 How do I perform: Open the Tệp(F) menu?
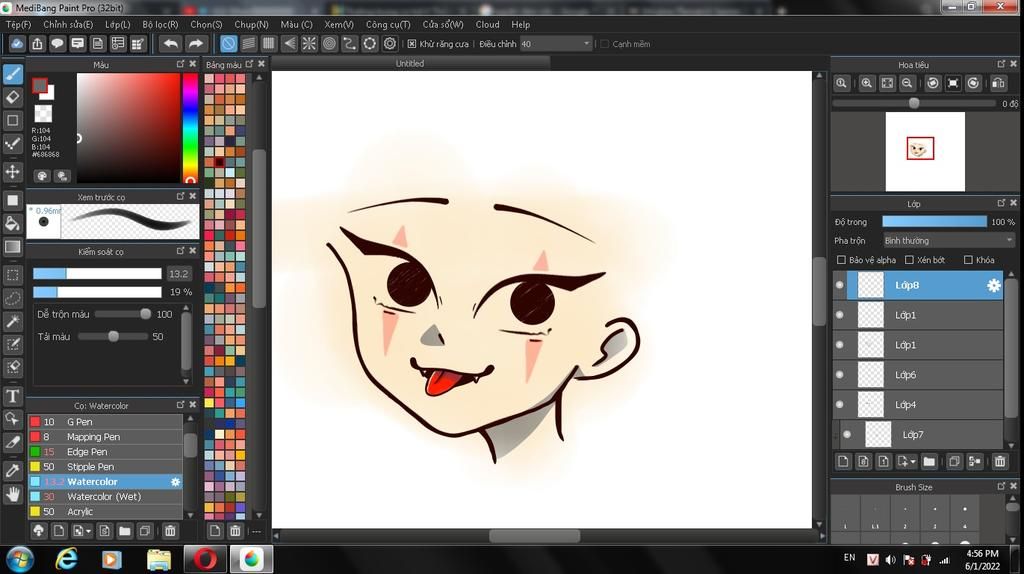click(x=18, y=24)
